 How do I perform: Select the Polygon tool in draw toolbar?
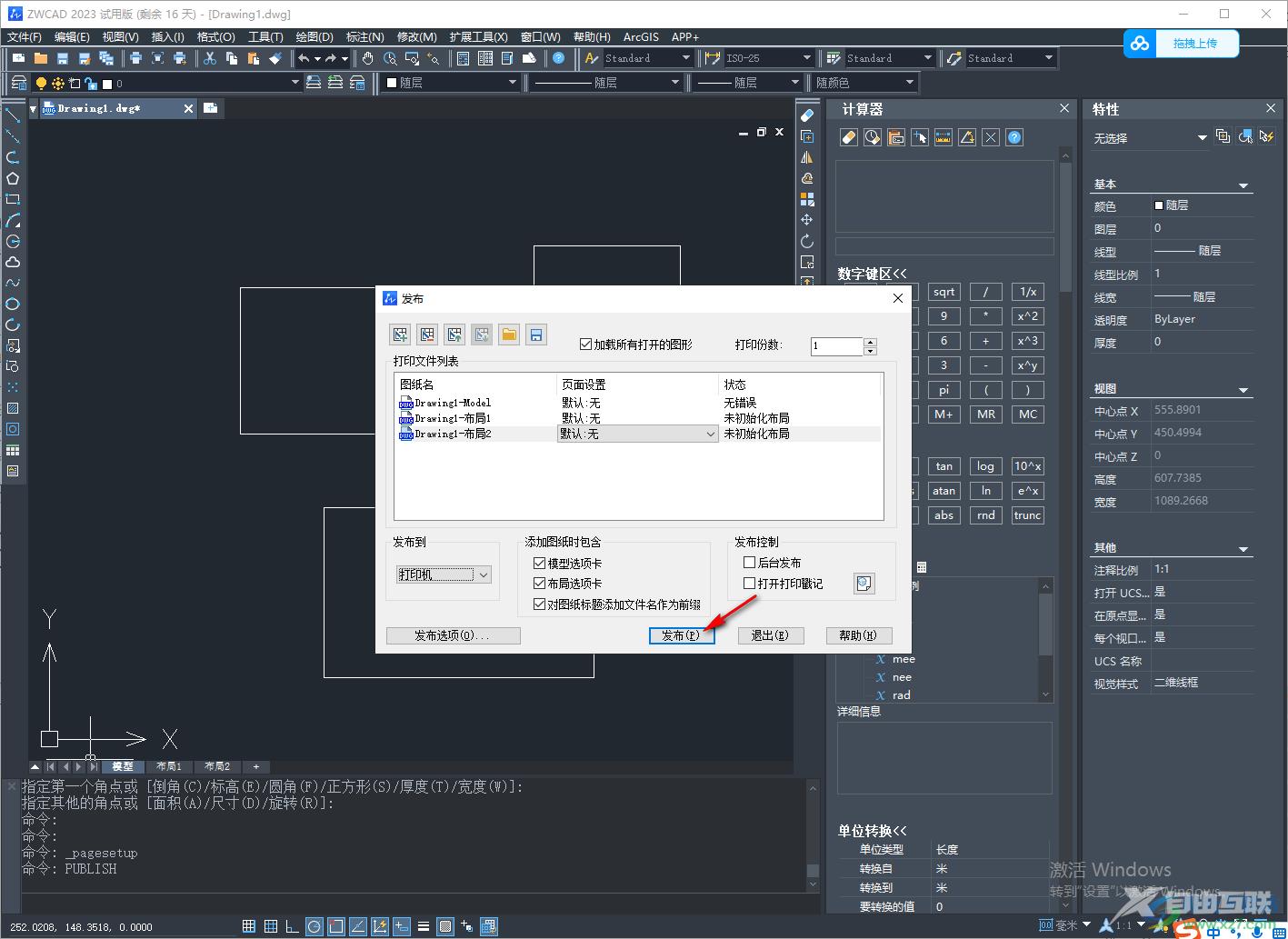[13, 178]
